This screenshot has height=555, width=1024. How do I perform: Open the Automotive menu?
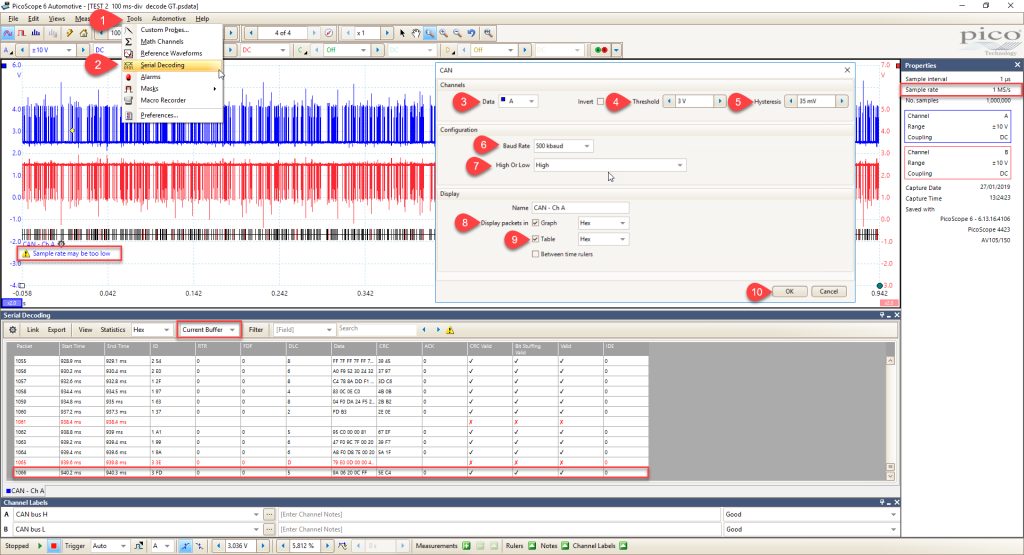168,18
